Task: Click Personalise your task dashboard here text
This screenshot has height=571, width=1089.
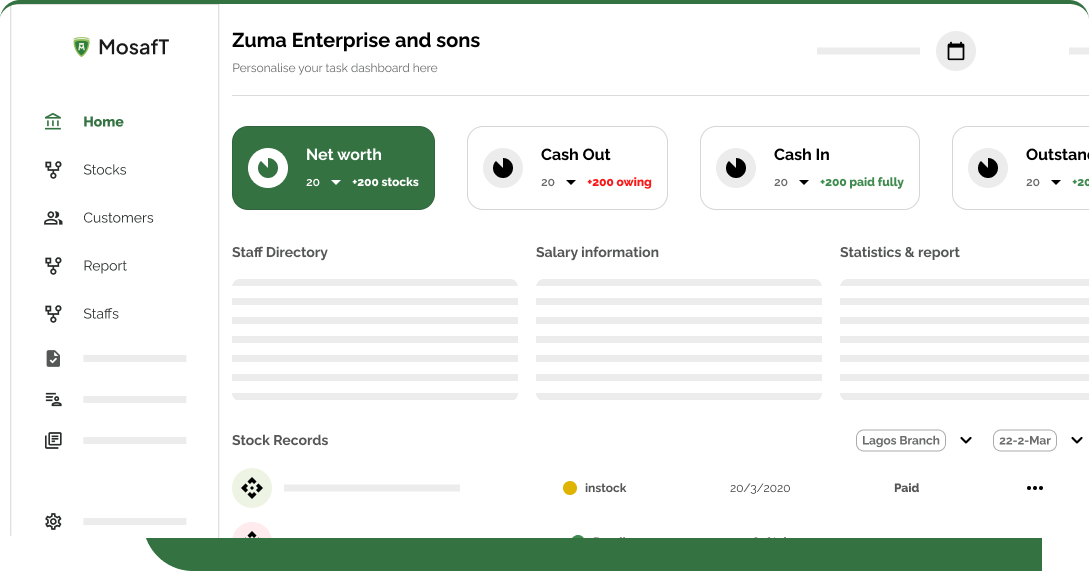Action: (x=335, y=68)
